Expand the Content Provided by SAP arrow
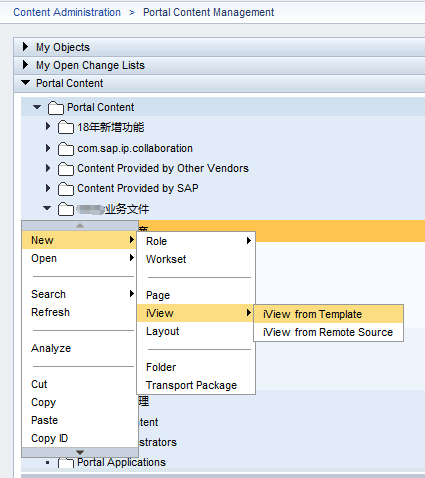 pos(48,188)
